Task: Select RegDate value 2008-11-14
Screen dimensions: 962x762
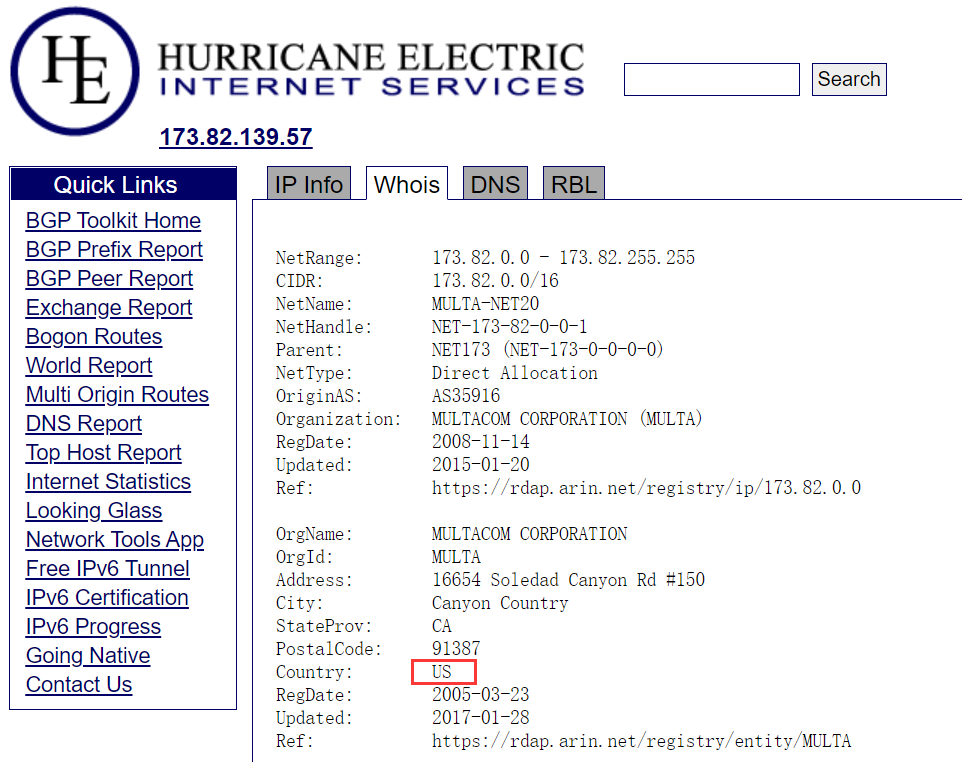Action: pyautogui.click(x=480, y=442)
